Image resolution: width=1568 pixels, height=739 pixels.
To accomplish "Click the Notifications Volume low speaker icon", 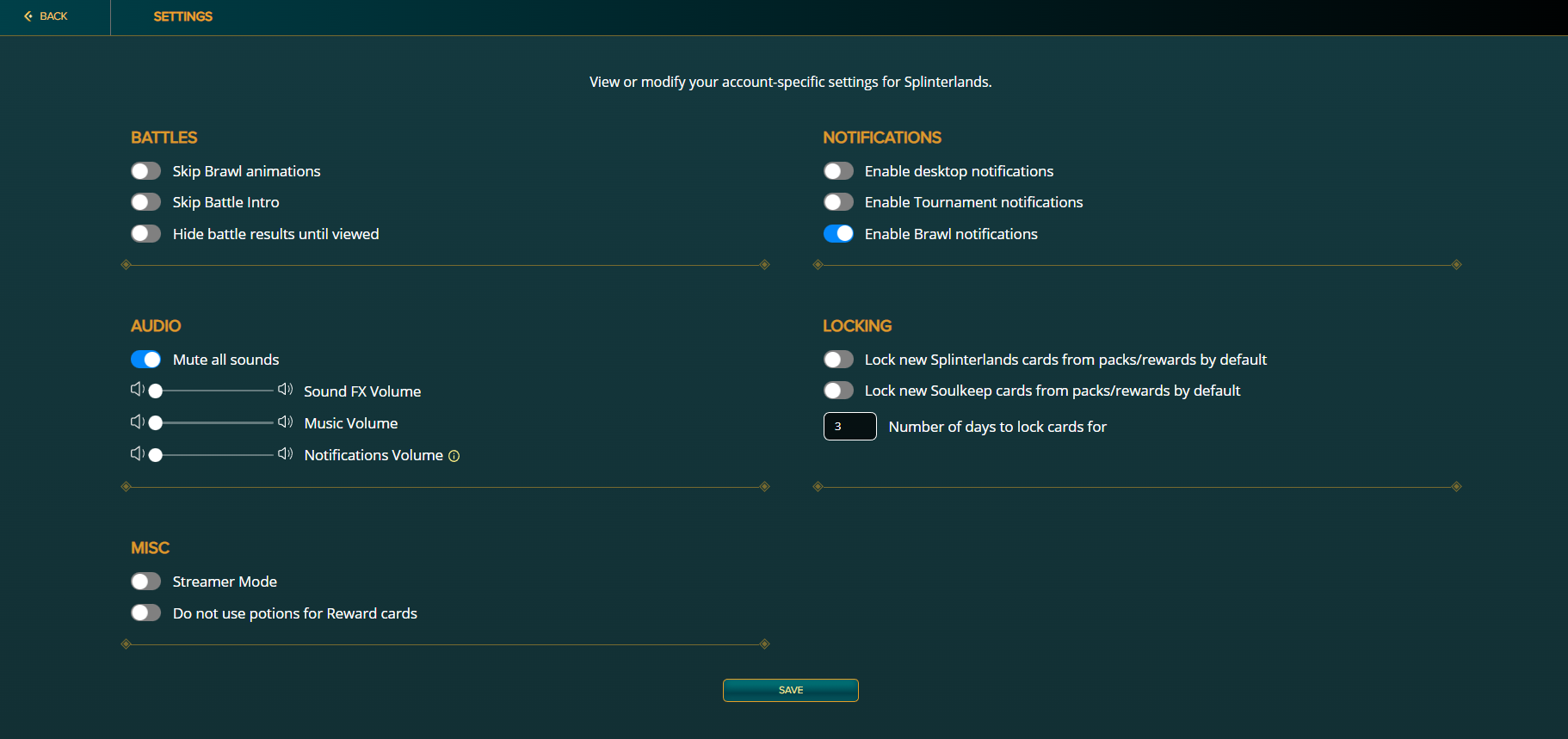I will tap(138, 453).
